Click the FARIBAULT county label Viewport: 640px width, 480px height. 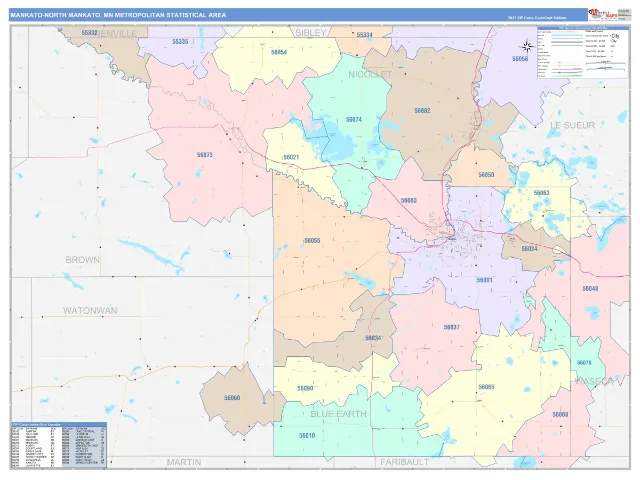point(404,462)
